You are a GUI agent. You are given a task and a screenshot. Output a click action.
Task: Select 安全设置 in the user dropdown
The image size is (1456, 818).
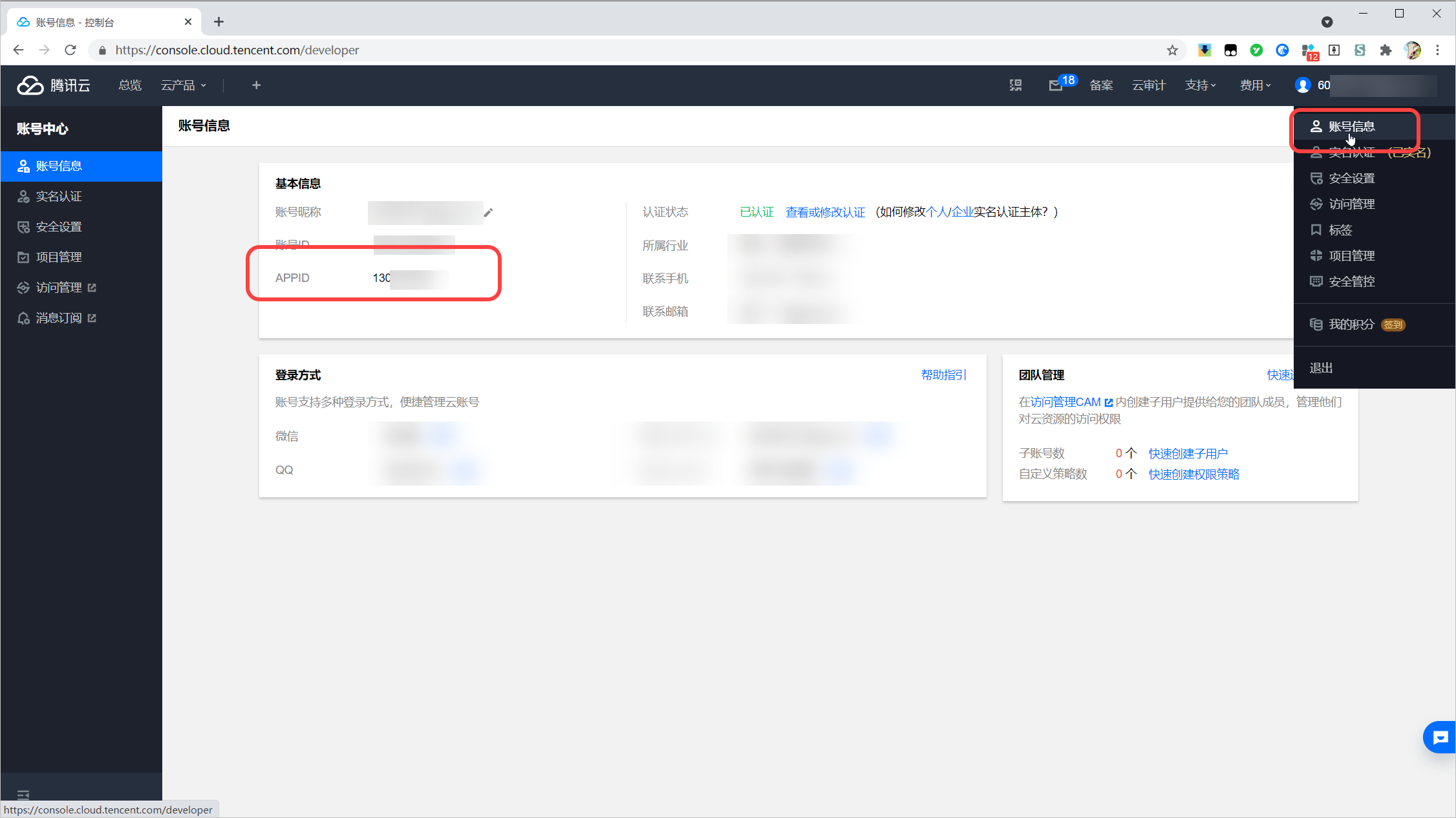pyautogui.click(x=1351, y=178)
